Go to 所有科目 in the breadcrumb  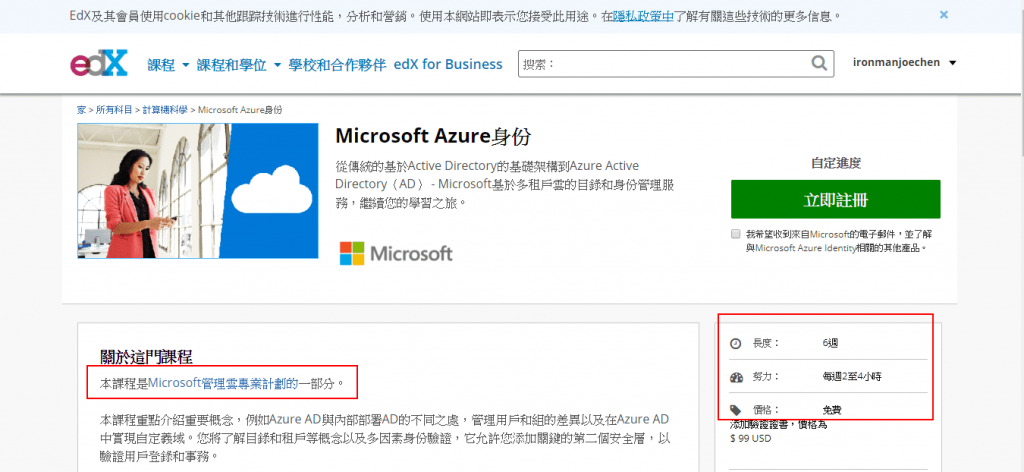point(114,110)
